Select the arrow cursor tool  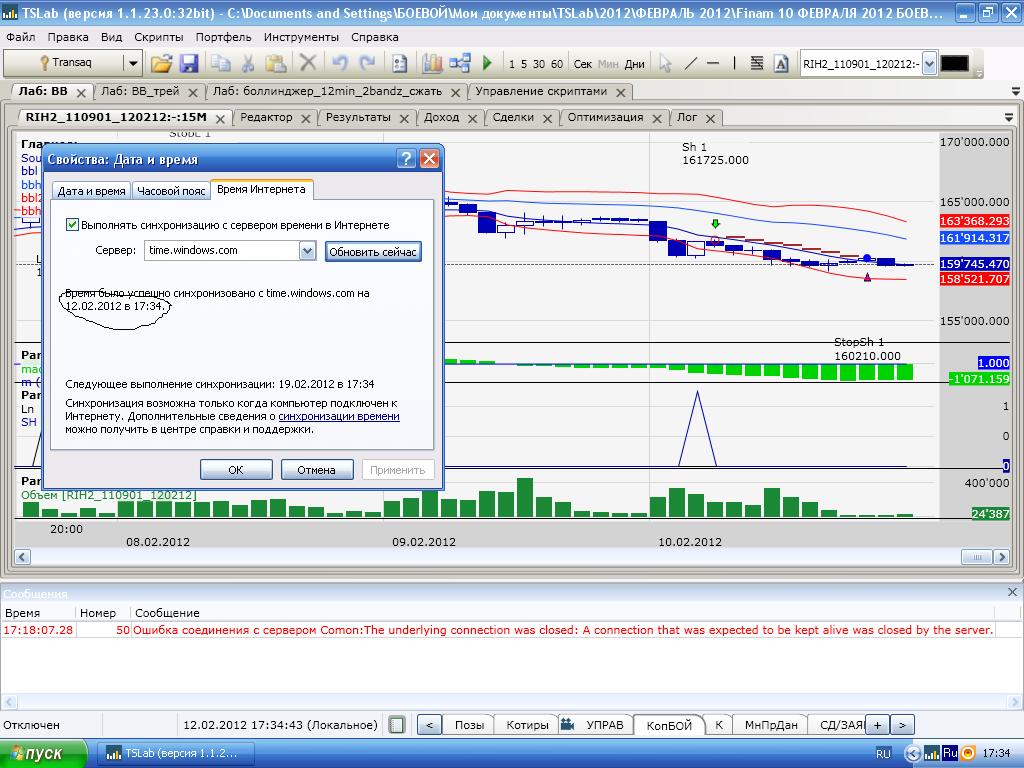(x=666, y=63)
